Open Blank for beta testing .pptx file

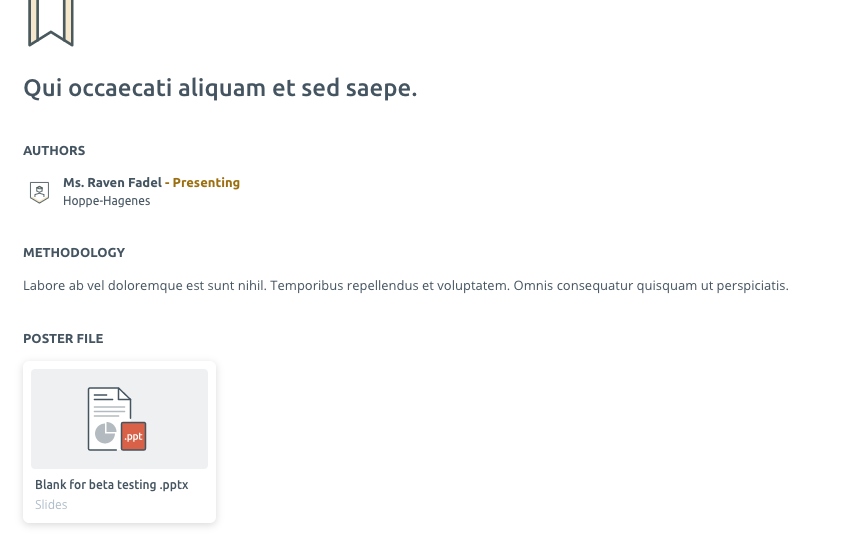[111, 485]
